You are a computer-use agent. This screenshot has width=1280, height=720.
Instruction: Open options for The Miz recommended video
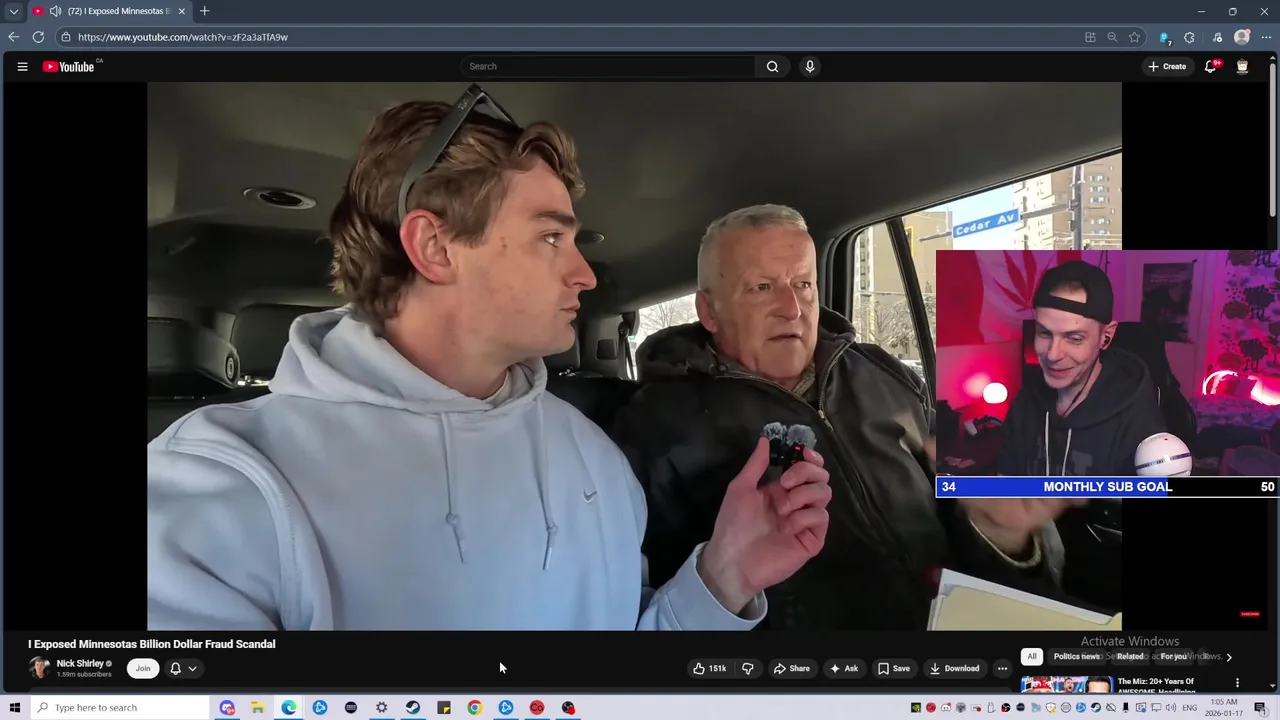[x=1237, y=683]
